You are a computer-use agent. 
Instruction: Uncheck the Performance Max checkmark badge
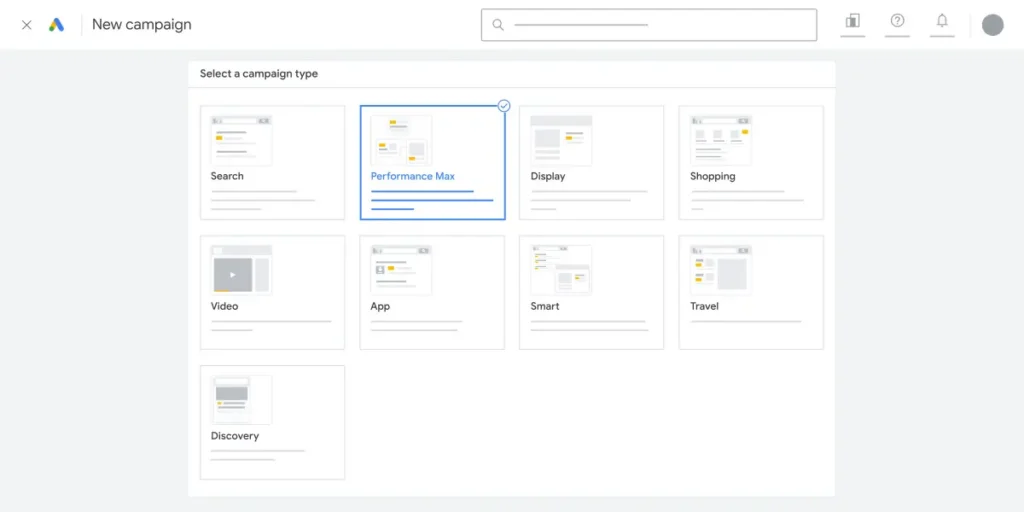(x=504, y=106)
